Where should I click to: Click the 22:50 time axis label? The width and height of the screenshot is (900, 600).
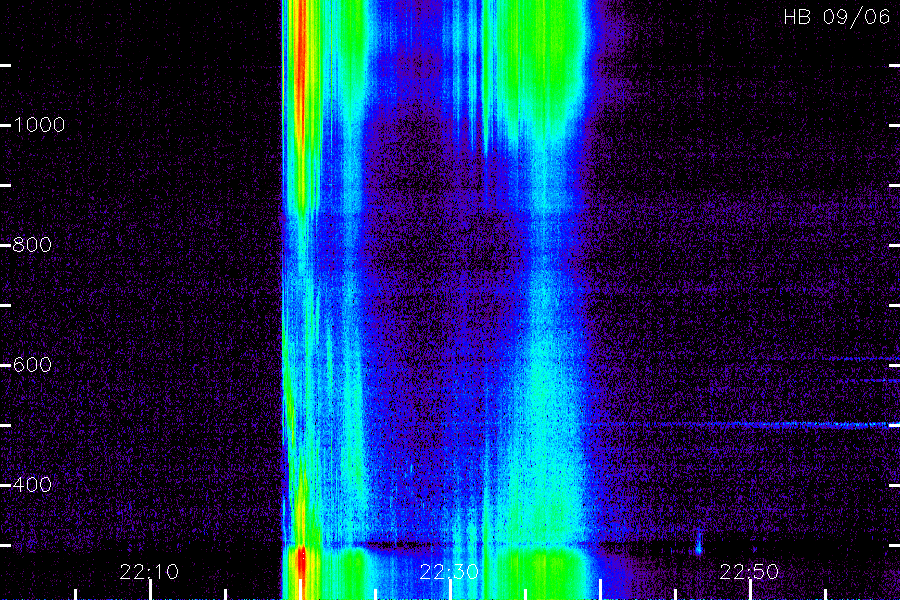click(749, 572)
